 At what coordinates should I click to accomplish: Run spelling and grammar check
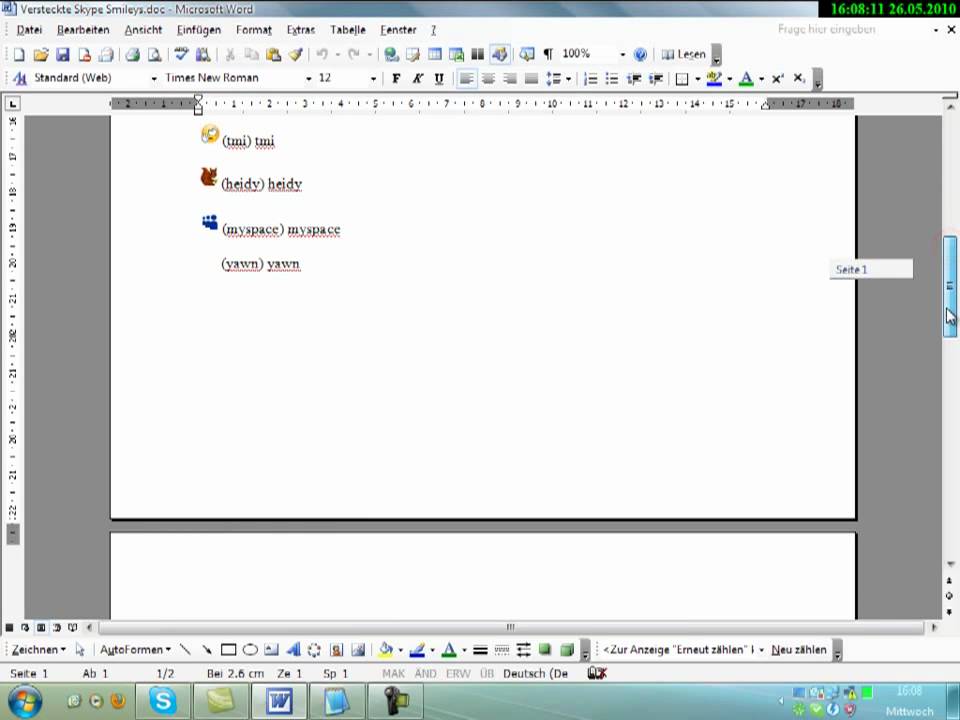point(181,54)
